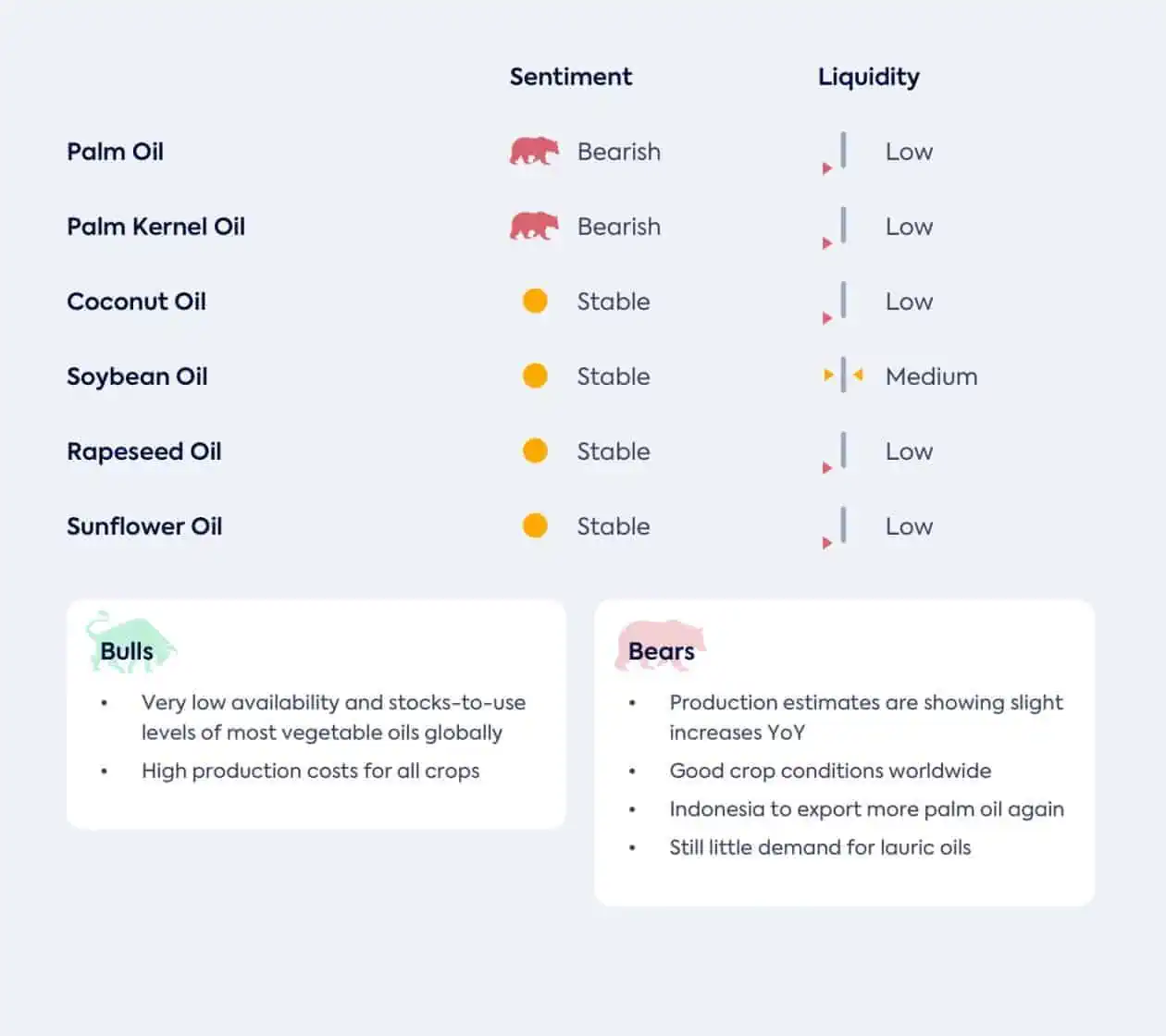This screenshot has height=1036, width=1166.
Task: Click Coconut Oil's orange stable dot
Action: tap(535, 302)
